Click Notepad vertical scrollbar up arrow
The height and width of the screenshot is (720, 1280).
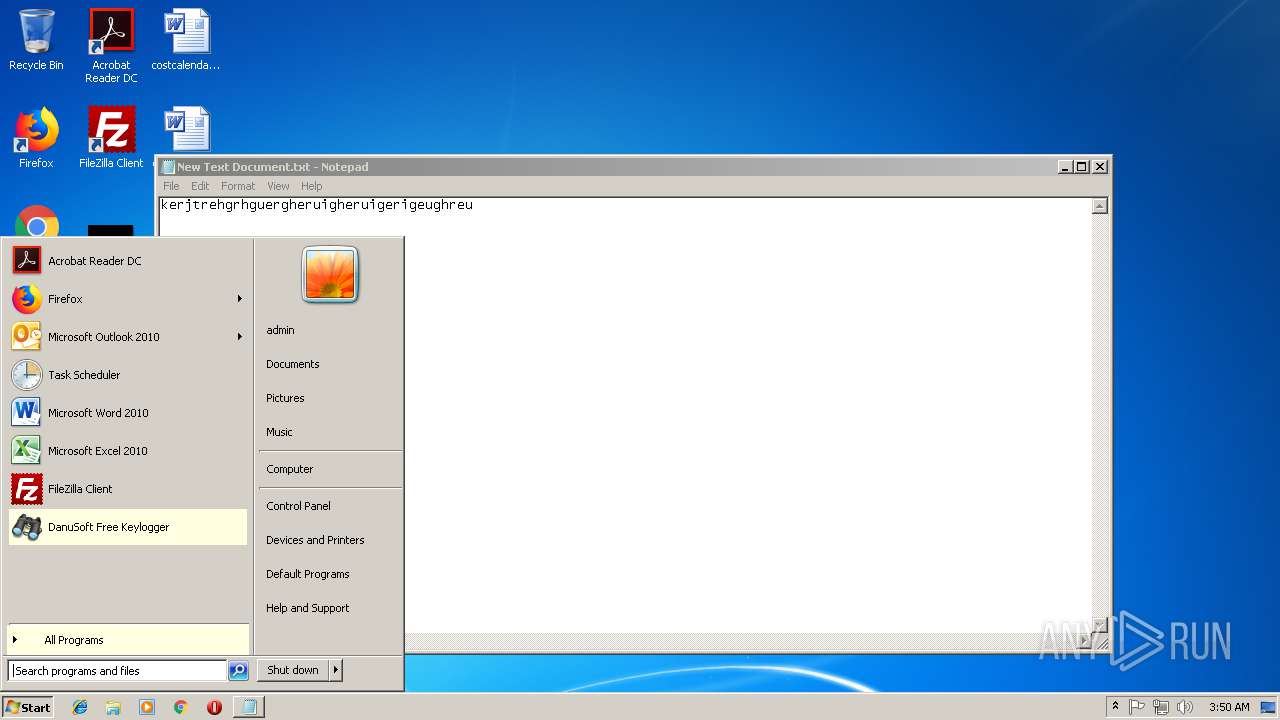1100,206
